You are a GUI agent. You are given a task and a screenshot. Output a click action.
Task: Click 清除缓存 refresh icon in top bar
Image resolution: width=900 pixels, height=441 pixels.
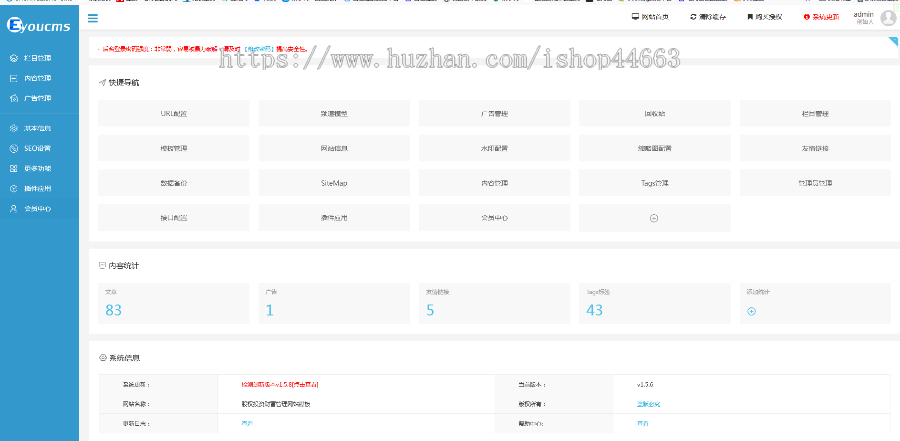click(693, 17)
